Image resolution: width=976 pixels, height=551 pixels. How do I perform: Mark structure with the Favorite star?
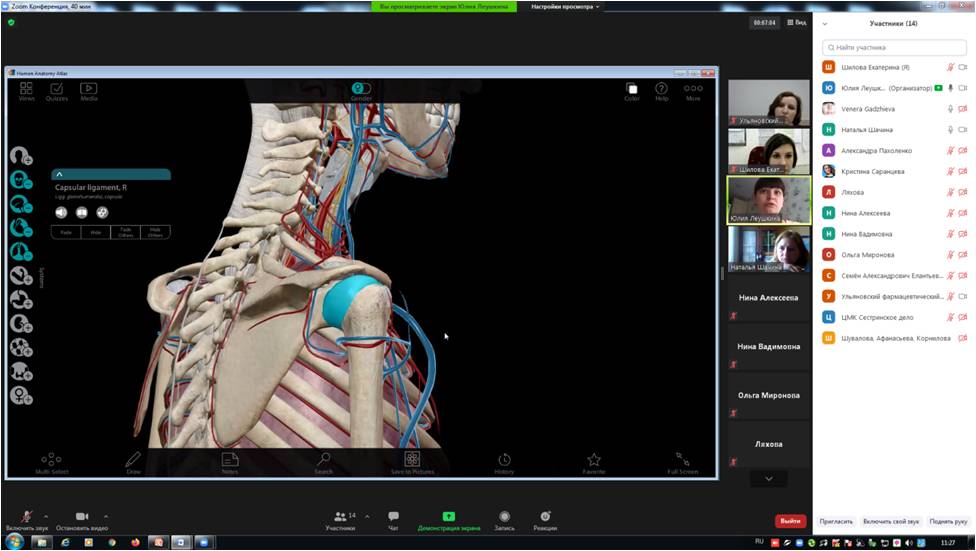(594, 461)
